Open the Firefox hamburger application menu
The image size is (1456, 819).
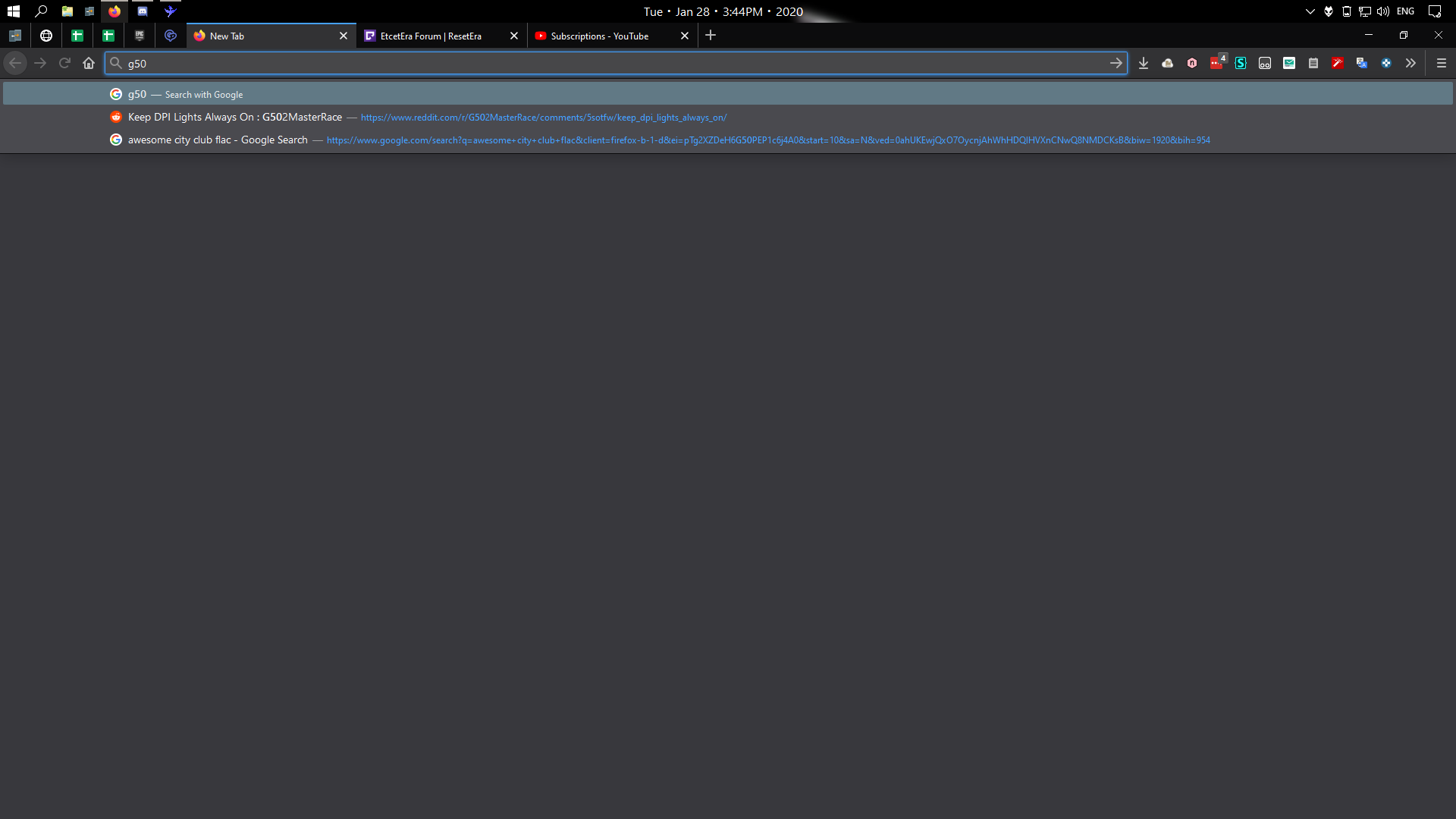pyautogui.click(x=1442, y=64)
